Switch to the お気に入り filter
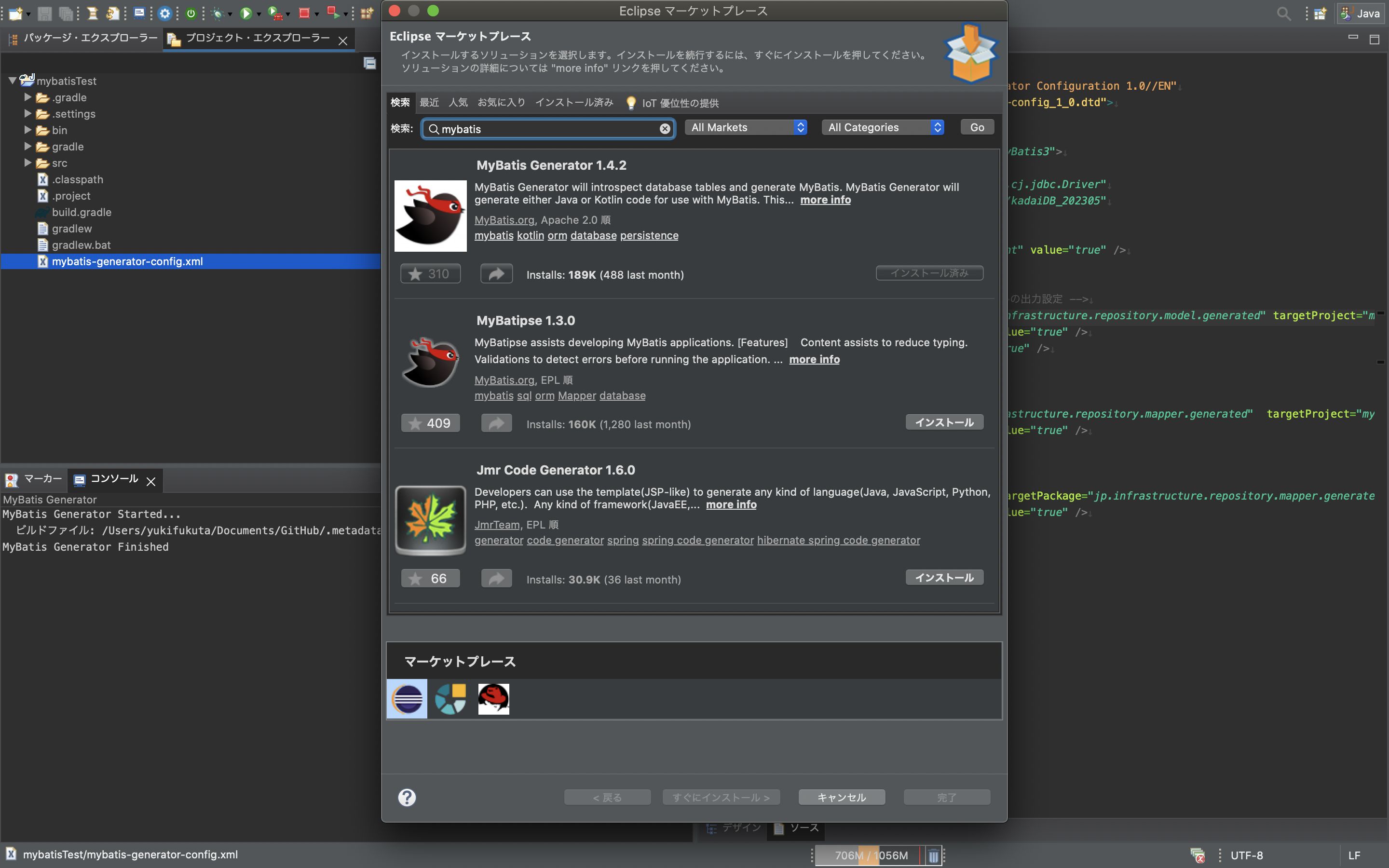 click(502, 102)
